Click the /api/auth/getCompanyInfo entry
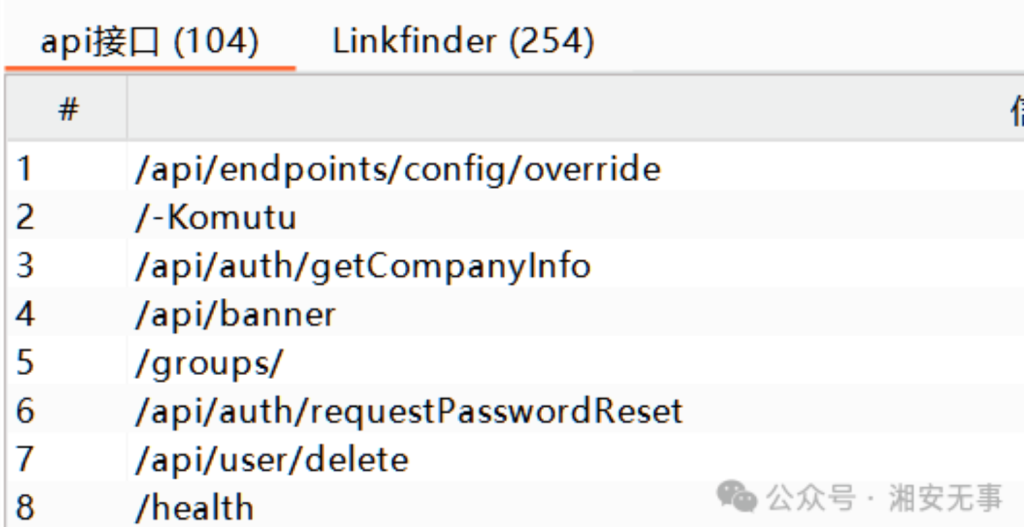The width and height of the screenshot is (1024, 527). 362,266
